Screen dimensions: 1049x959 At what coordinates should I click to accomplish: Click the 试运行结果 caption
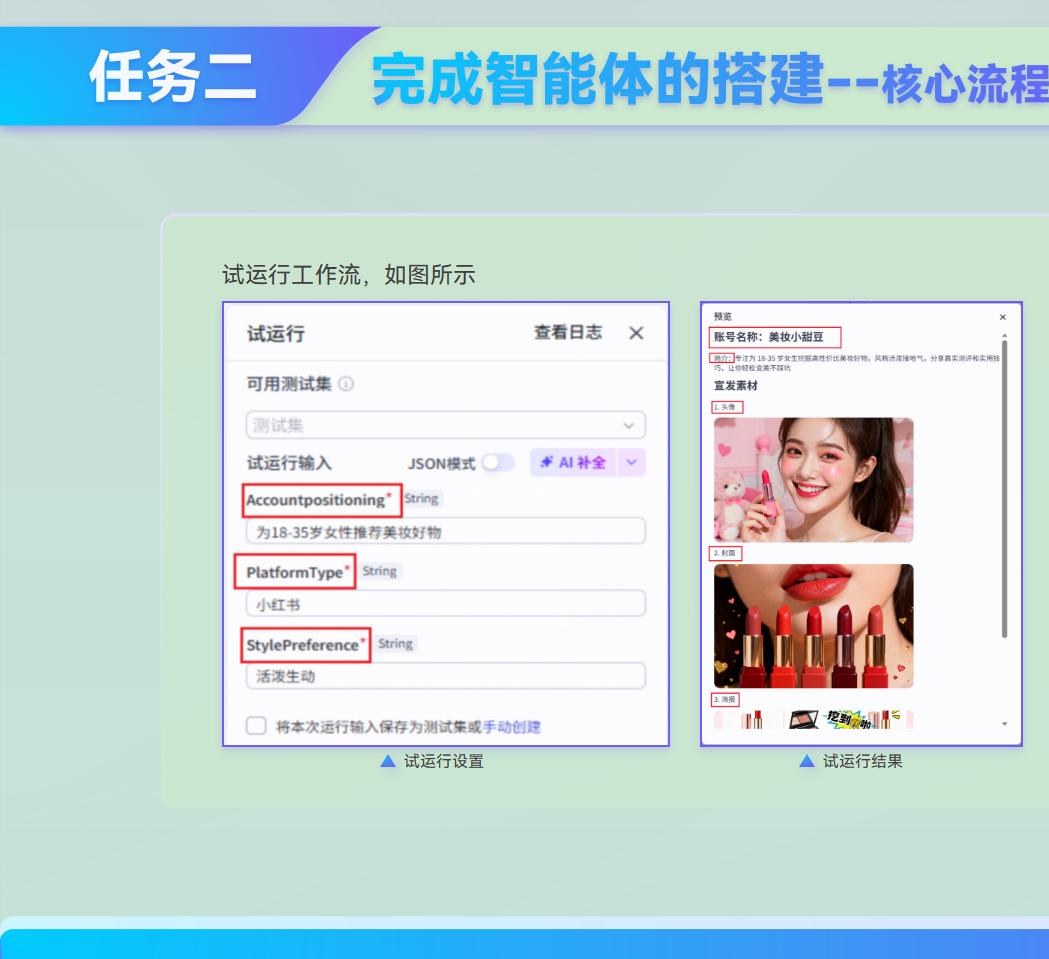tap(862, 761)
